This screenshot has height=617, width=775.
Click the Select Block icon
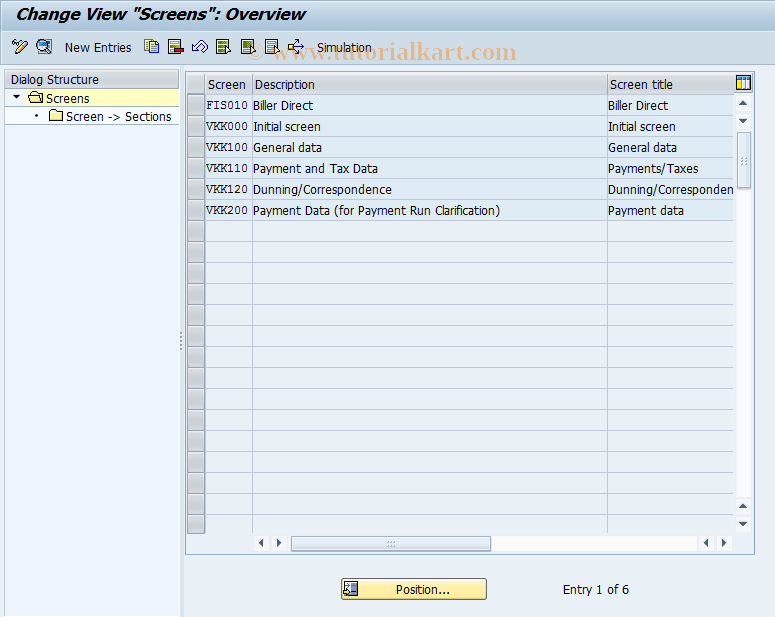pos(248,47)
